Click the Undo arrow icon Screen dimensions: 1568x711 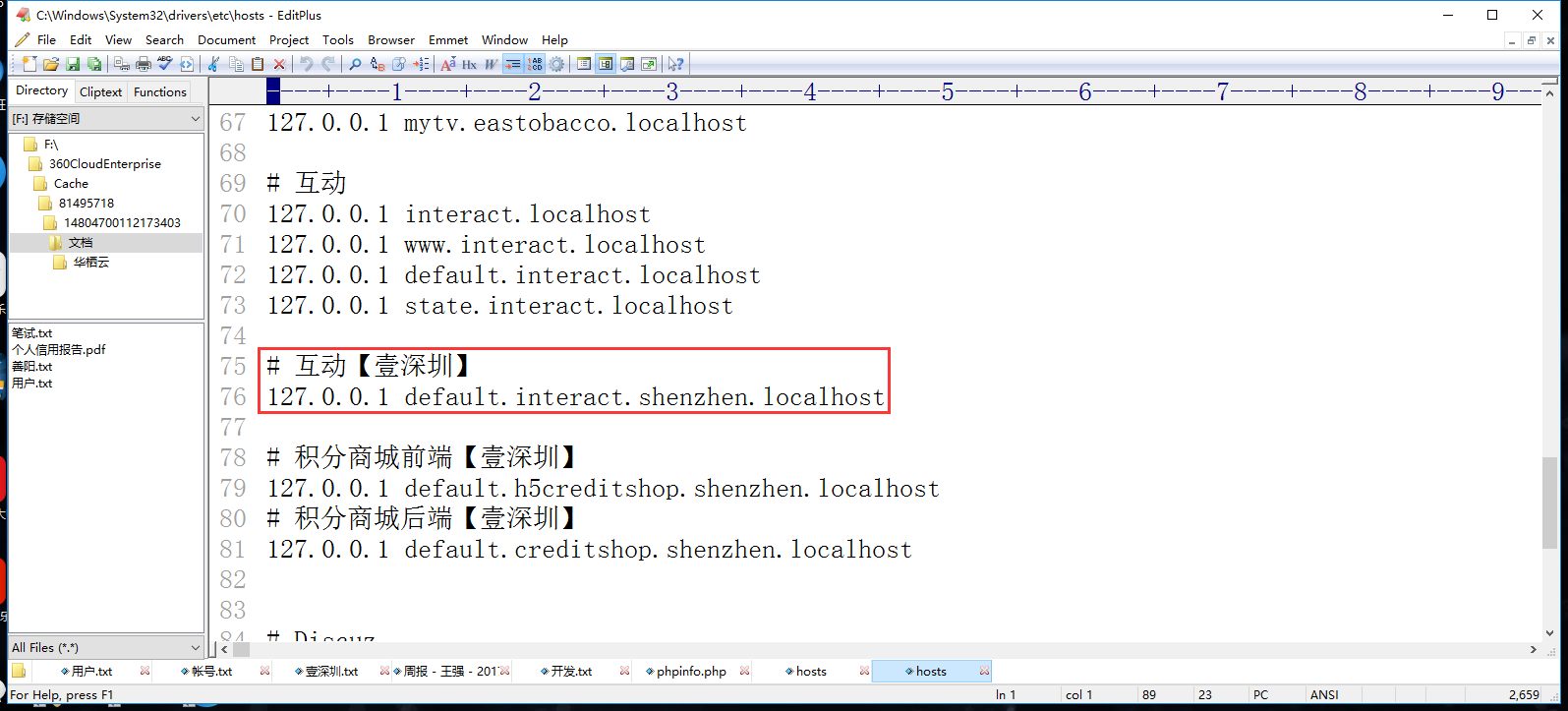click(307, 64)
